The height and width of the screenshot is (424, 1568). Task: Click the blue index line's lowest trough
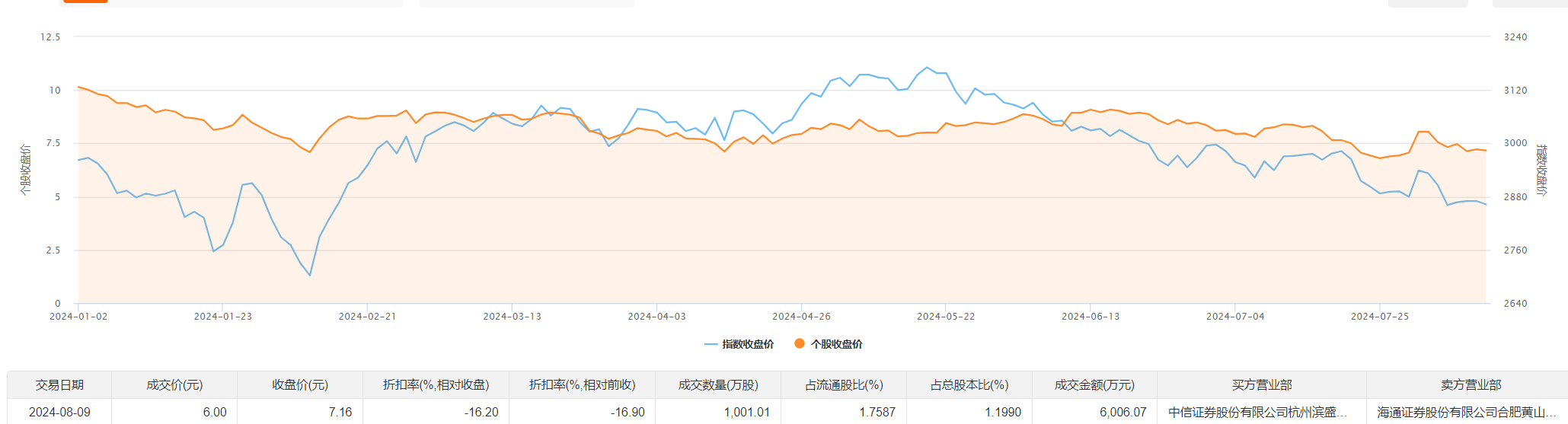pyautogui.click(x=310, y=275)
